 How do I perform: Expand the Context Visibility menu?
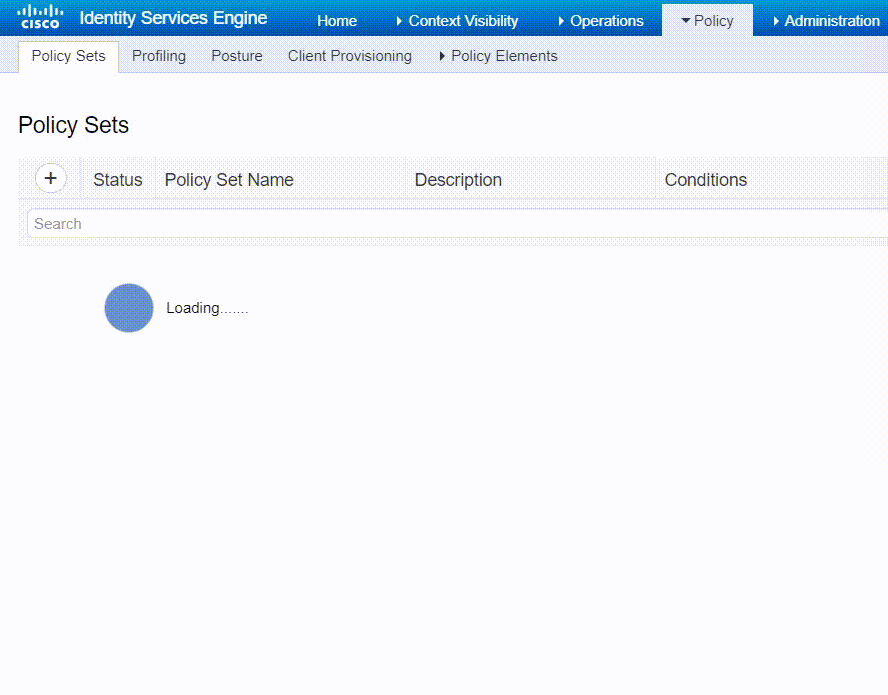[x=457, y=21]
